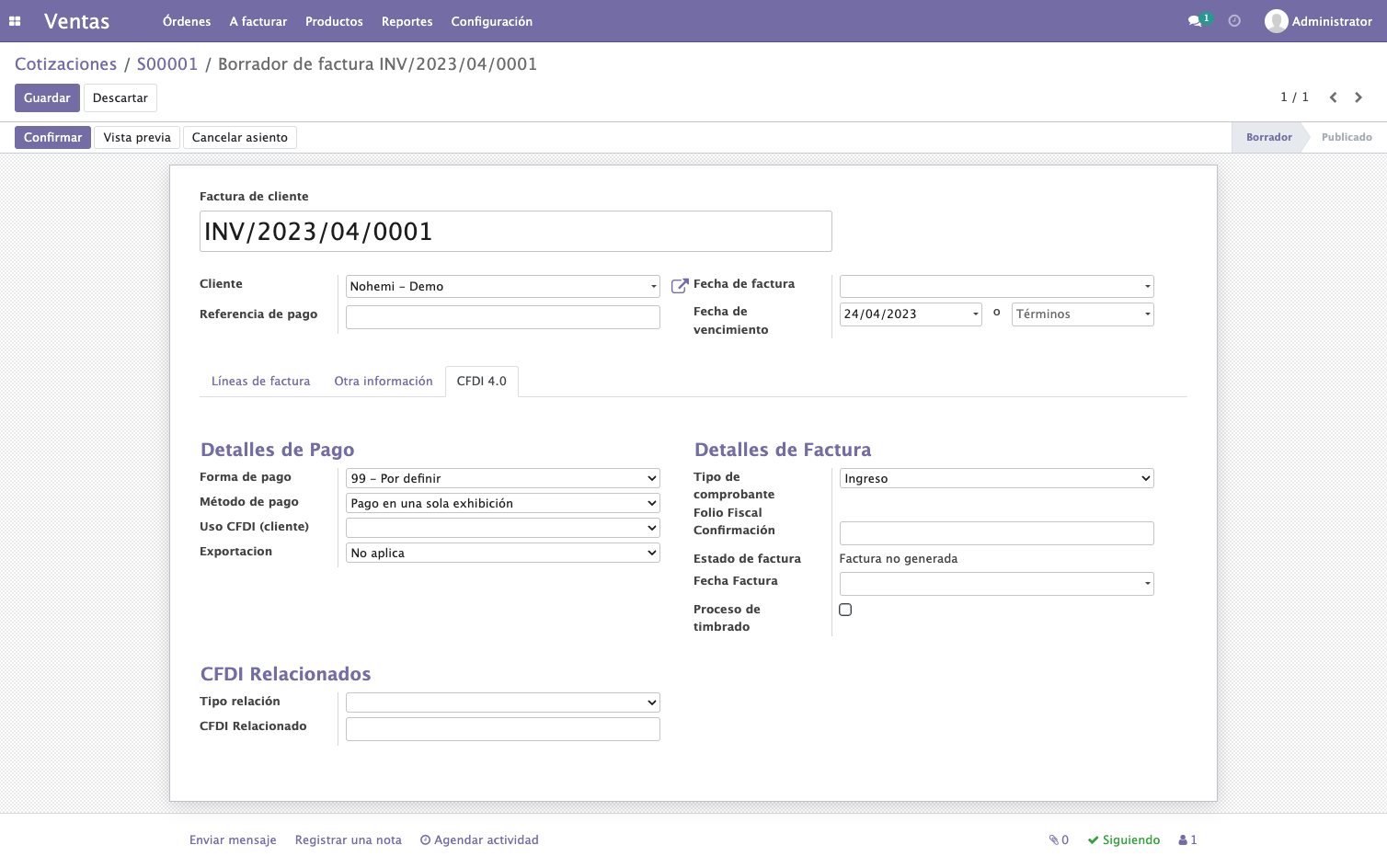The height and width of the screenshot is (868, 1387).
Task: Open the apps grid menu icon
Action: pos(15,21)
